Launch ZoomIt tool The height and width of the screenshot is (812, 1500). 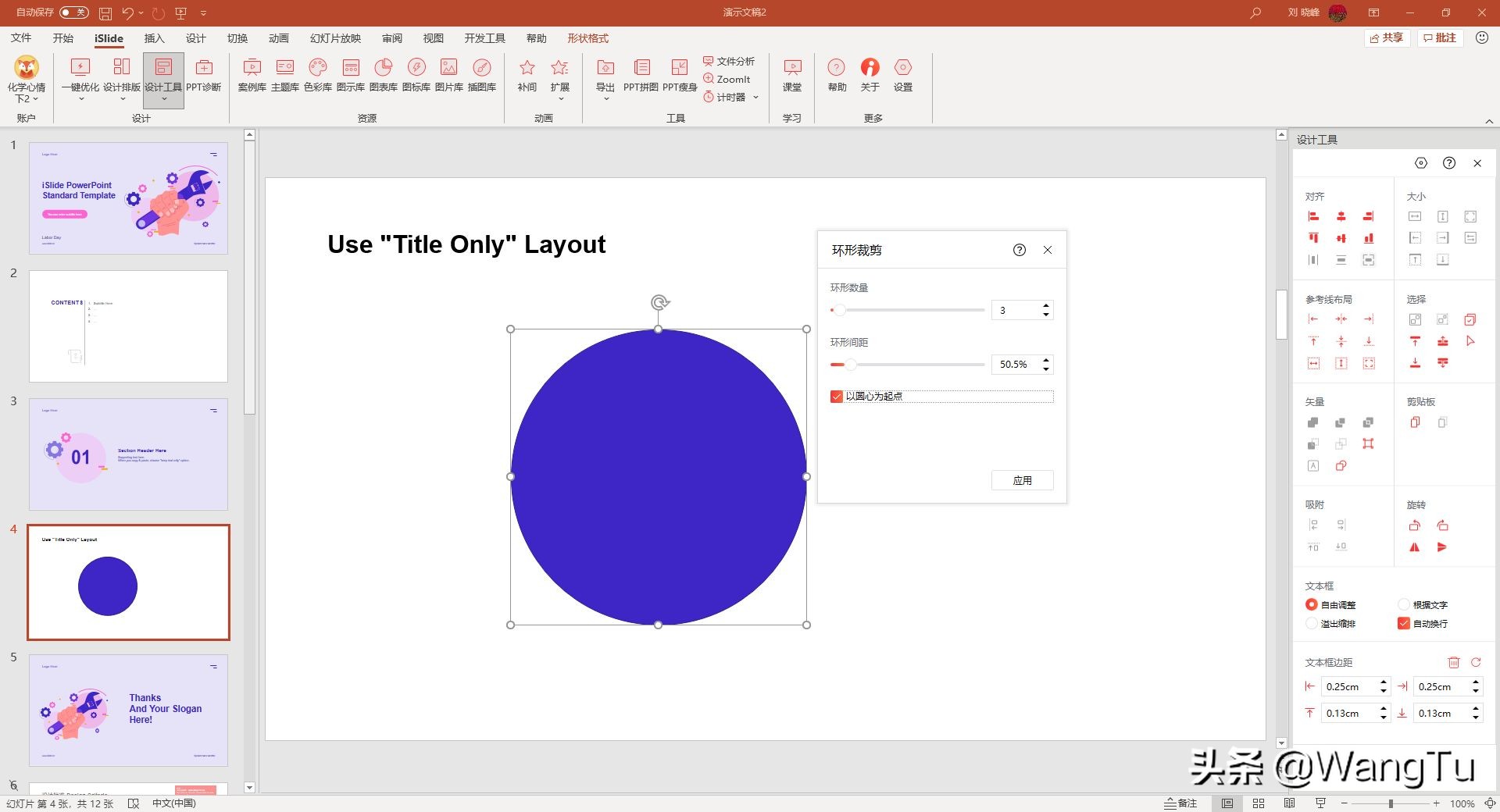(727, 79)
